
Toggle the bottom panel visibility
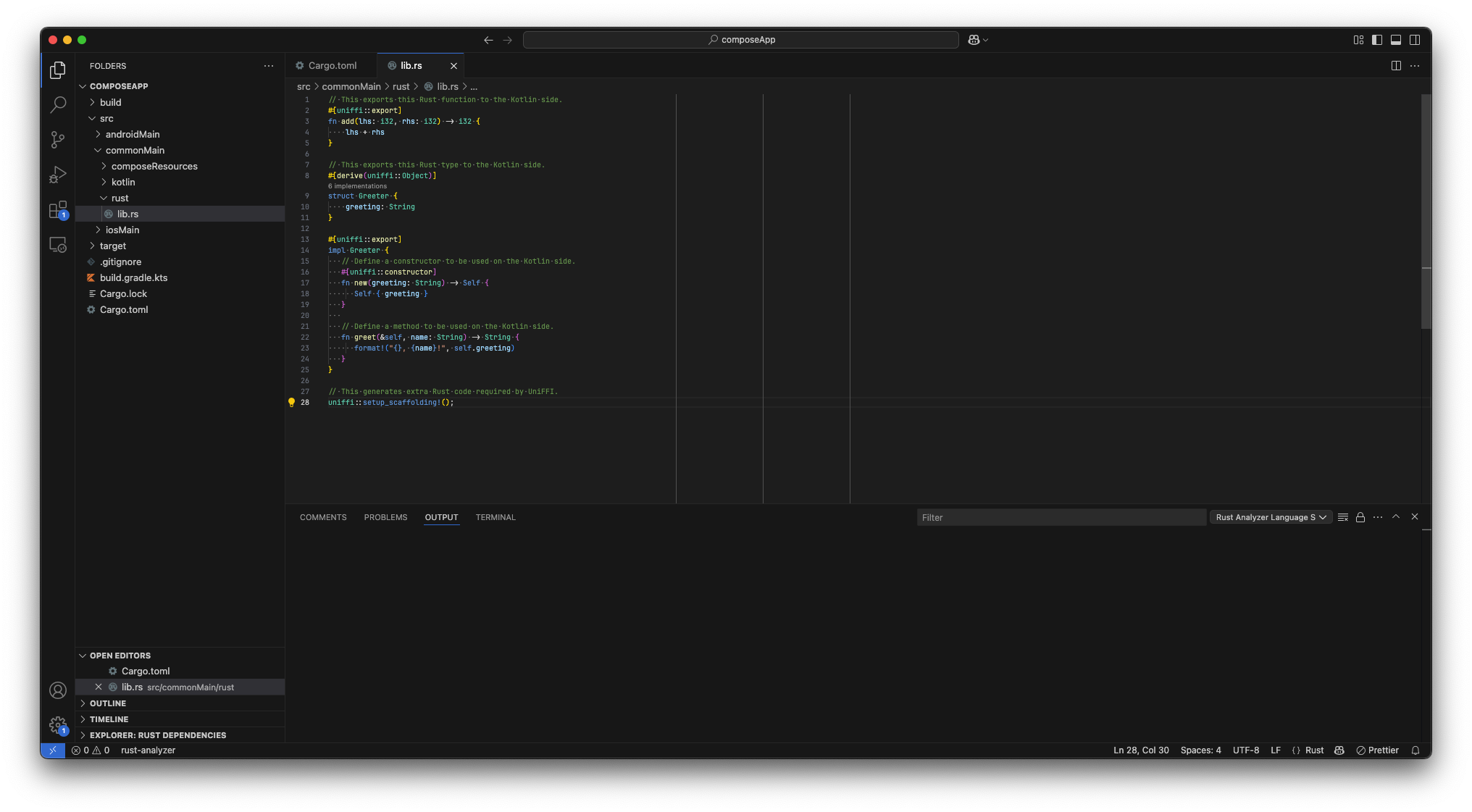point(1396,40)
